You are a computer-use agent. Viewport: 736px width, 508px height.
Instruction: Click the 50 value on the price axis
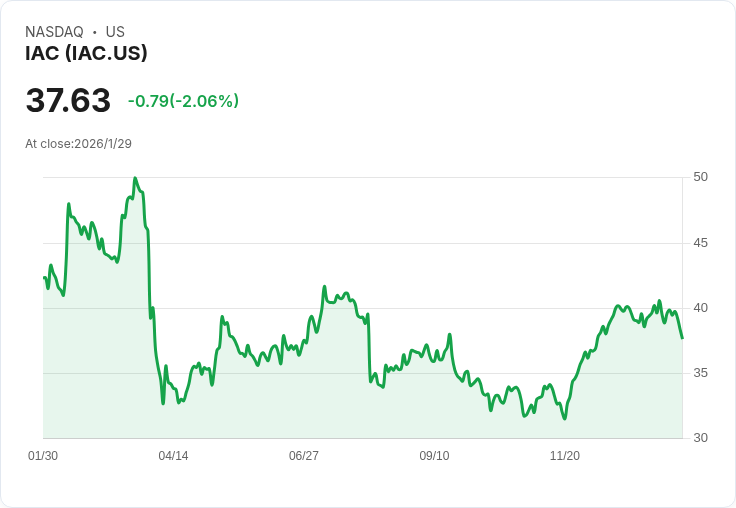click(x=700, y=177)
